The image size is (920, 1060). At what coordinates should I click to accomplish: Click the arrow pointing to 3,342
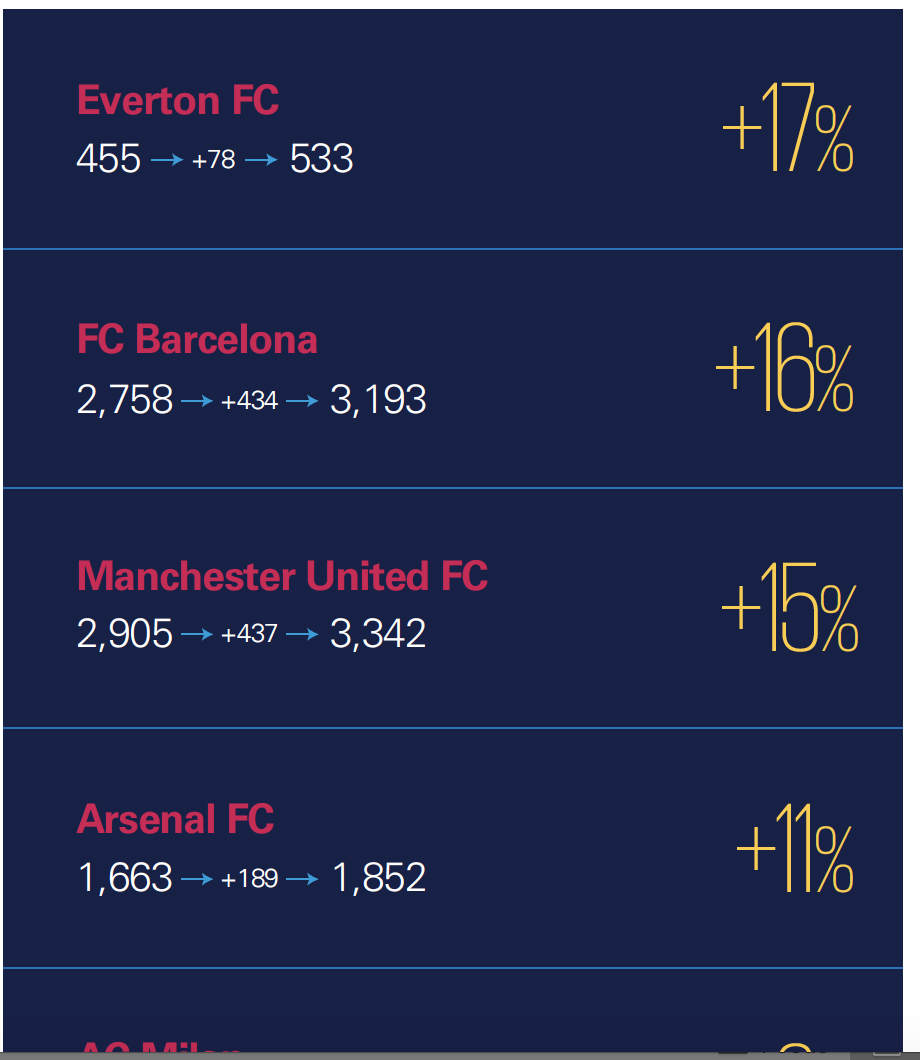(x=302, y=634)
